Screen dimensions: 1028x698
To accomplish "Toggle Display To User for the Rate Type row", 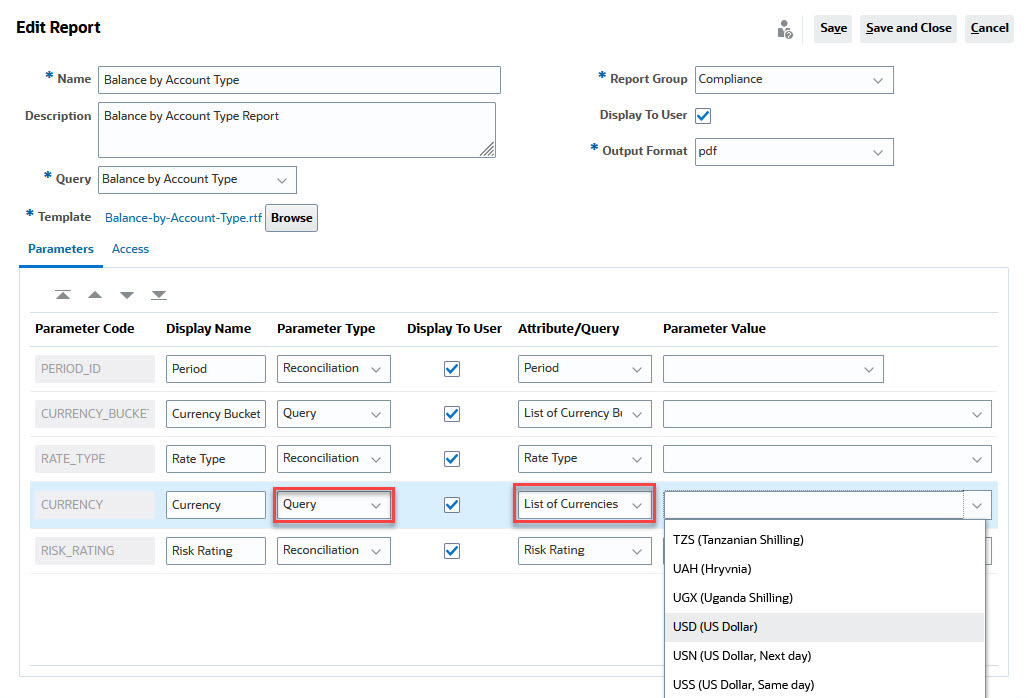I will (452, 459).
